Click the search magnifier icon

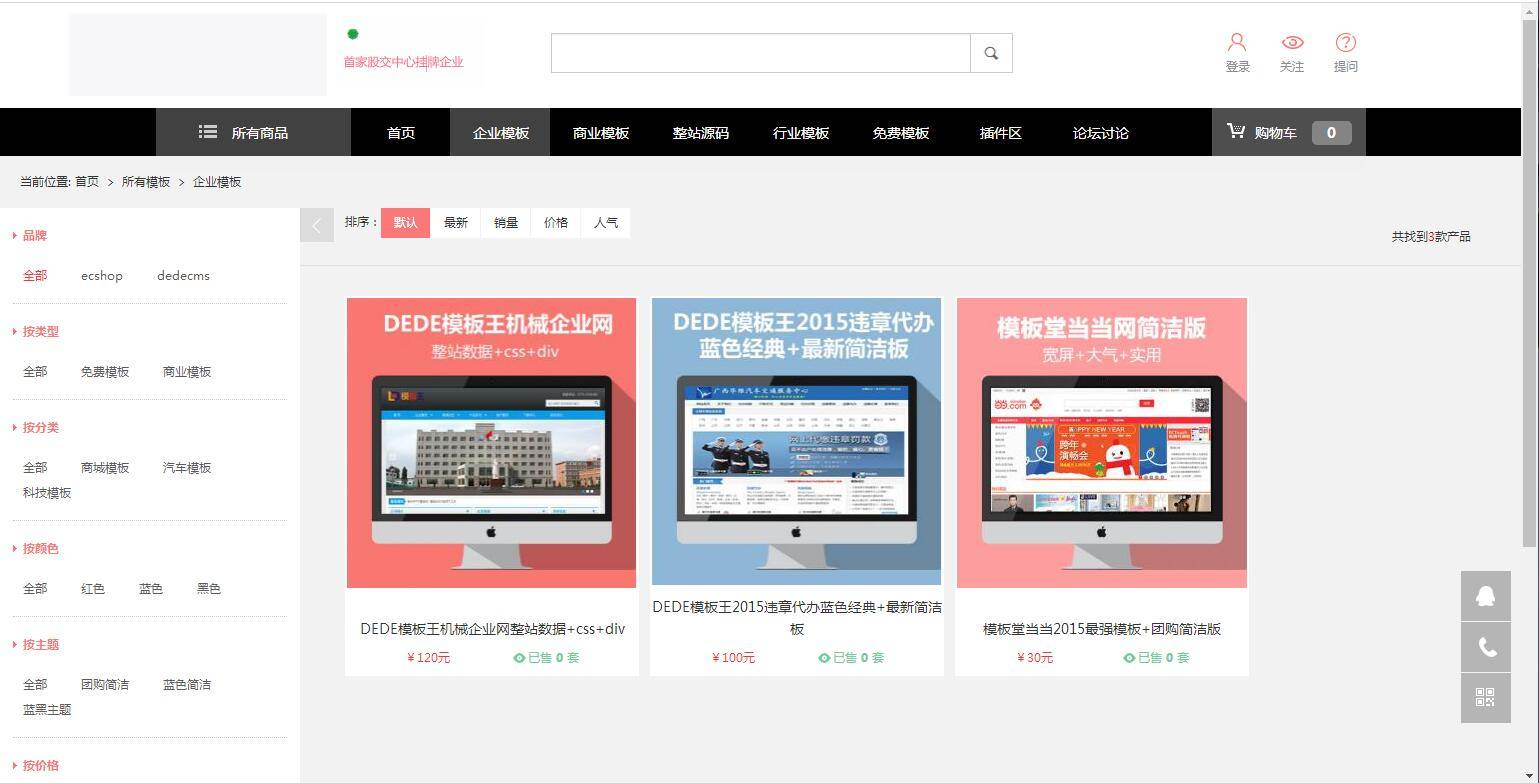pos(990,52)
